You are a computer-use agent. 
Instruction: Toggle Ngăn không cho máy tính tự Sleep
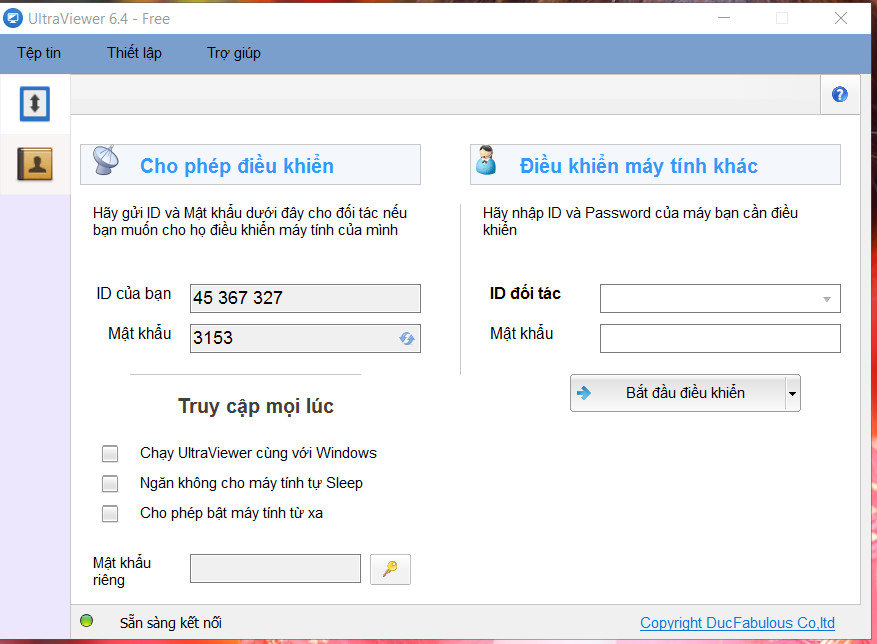pyautogui.click(x=110, y=483)
